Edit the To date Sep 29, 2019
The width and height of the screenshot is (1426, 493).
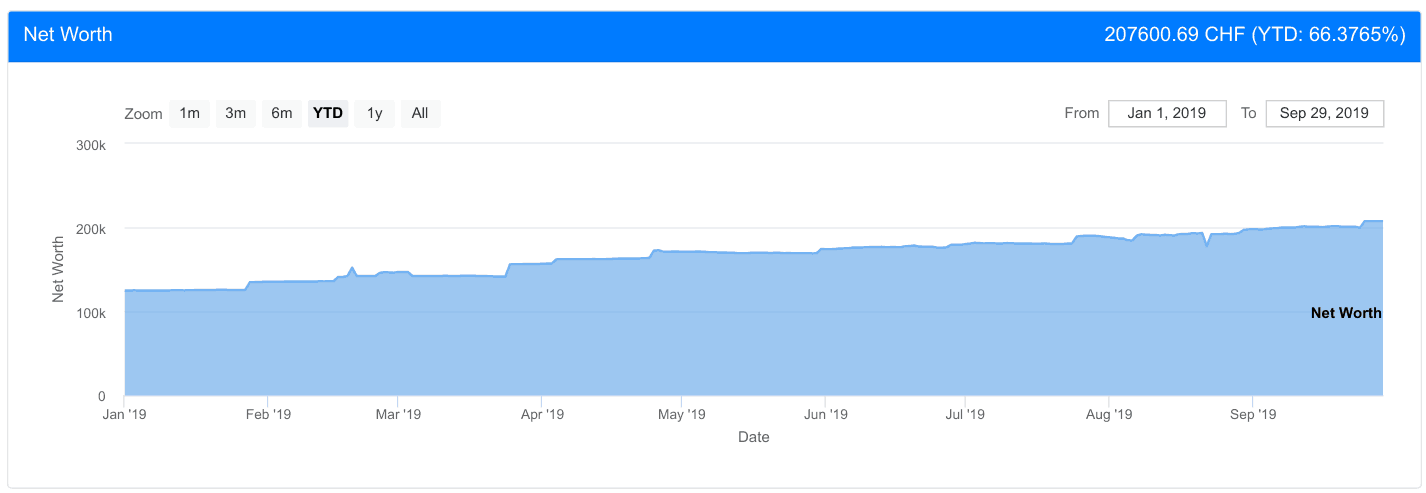pyautogui.click(x=1325, y=113)
